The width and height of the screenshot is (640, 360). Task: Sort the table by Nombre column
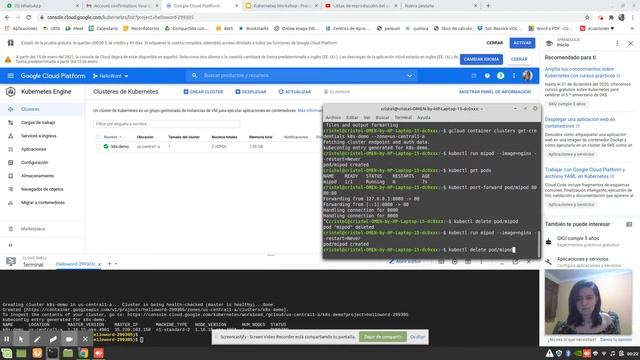pos(110,137)
